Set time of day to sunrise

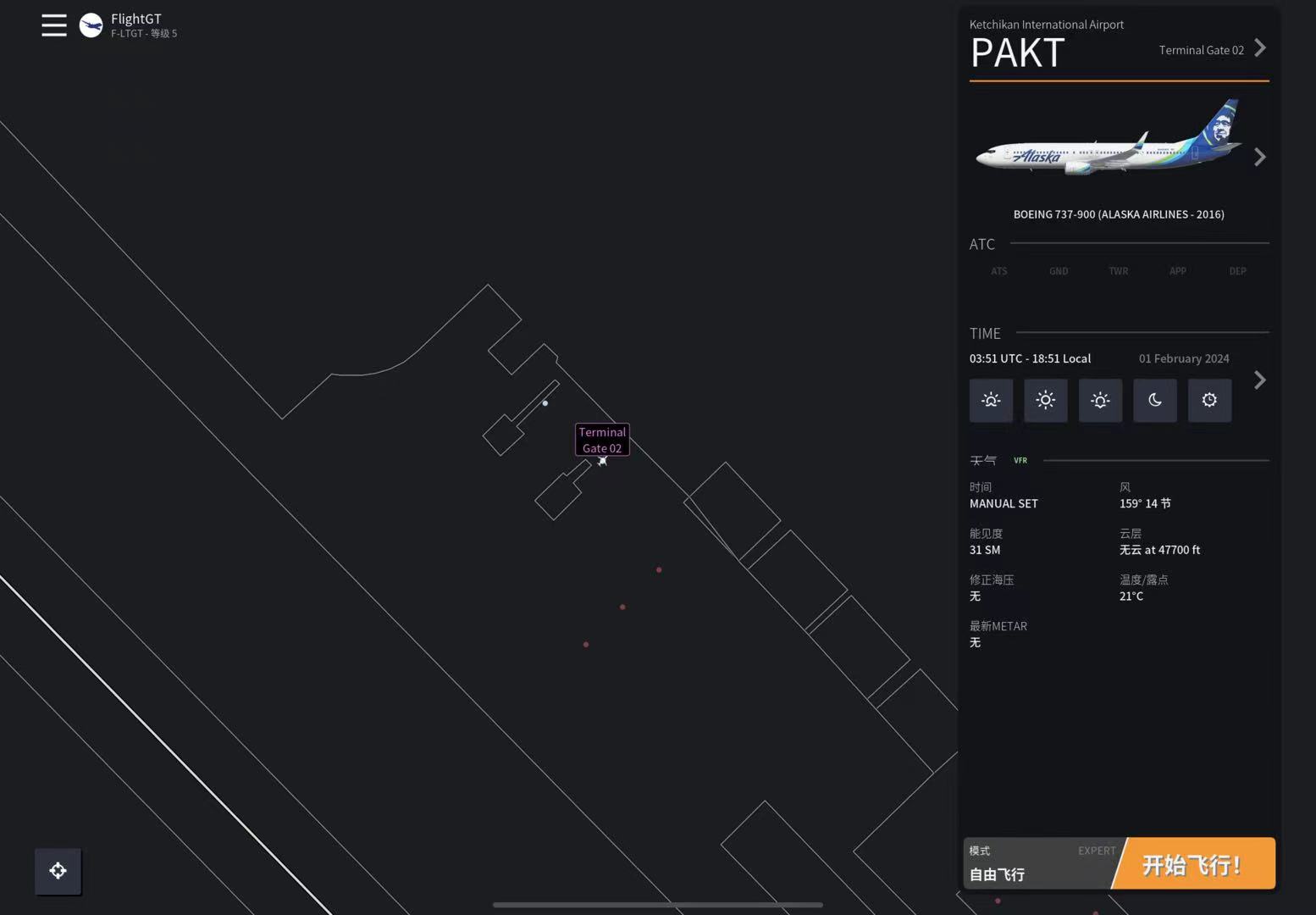click(991, 400)
